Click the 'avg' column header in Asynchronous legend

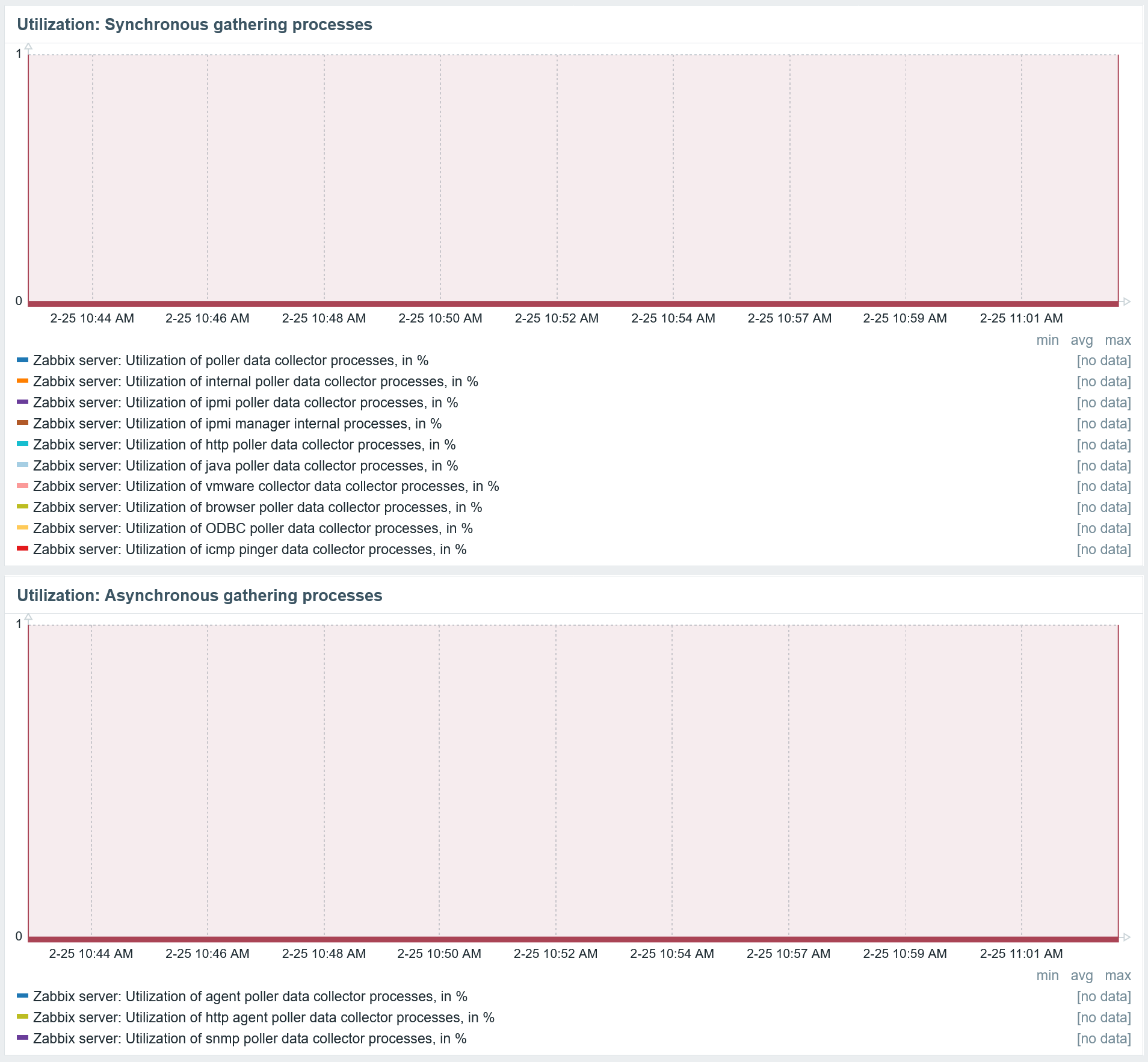1081,976
